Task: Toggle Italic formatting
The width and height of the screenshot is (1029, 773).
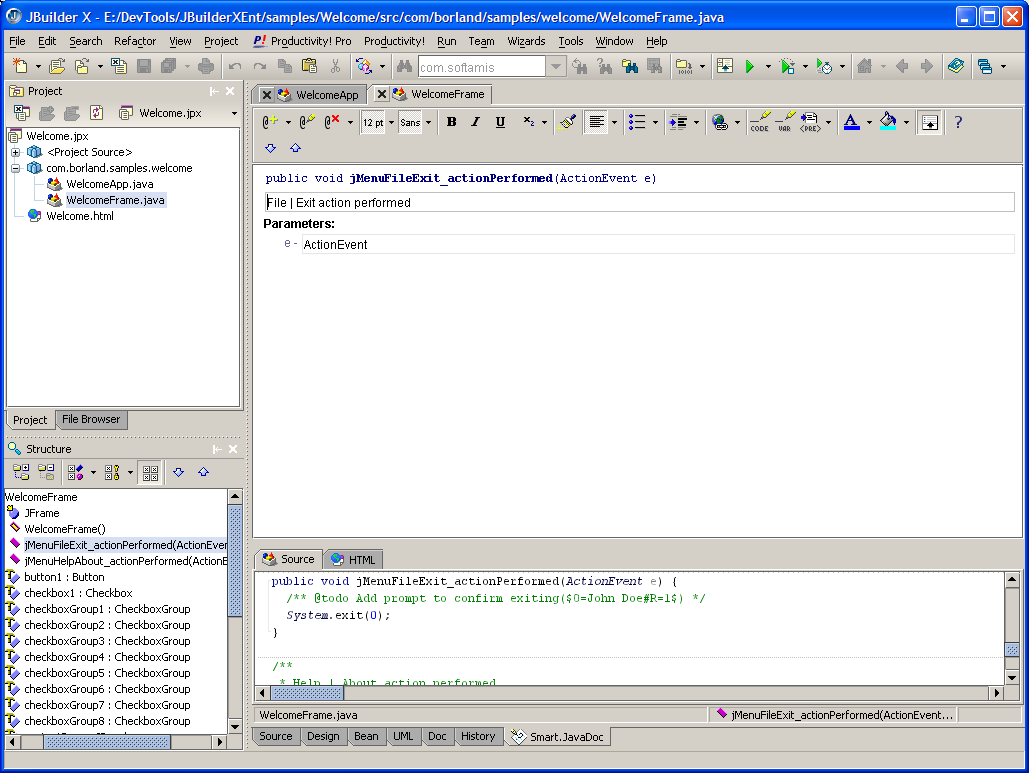Action: point(475,122)
